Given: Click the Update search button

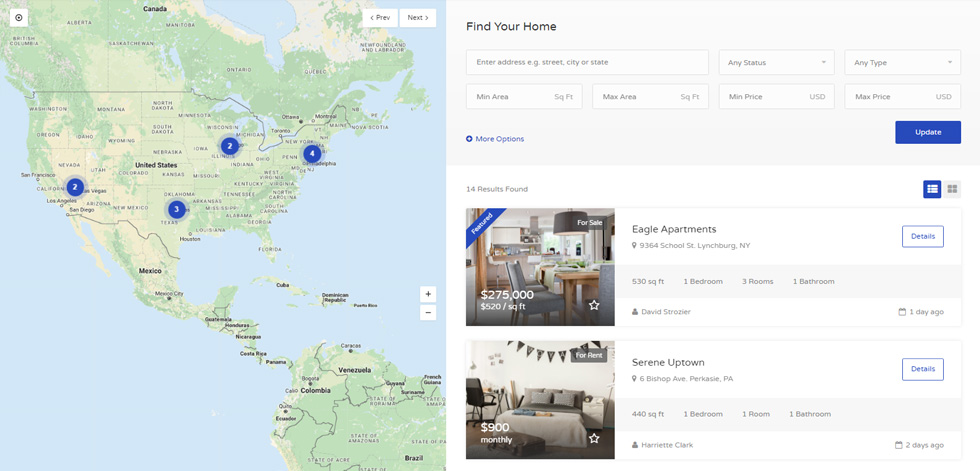Looking at the screenshot, I should [928, 132].
